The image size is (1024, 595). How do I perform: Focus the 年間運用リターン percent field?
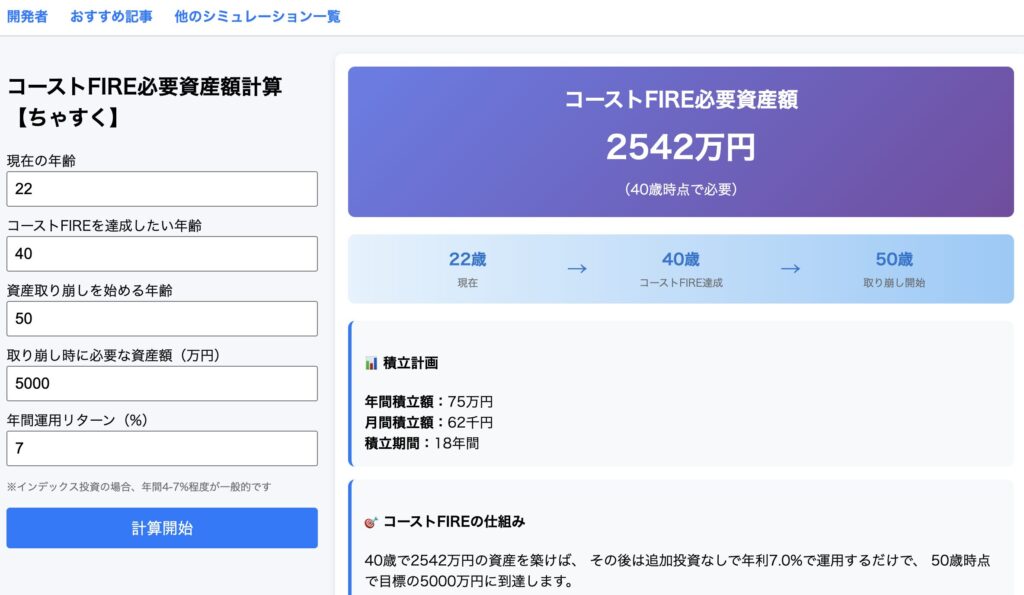coord(162,449)
